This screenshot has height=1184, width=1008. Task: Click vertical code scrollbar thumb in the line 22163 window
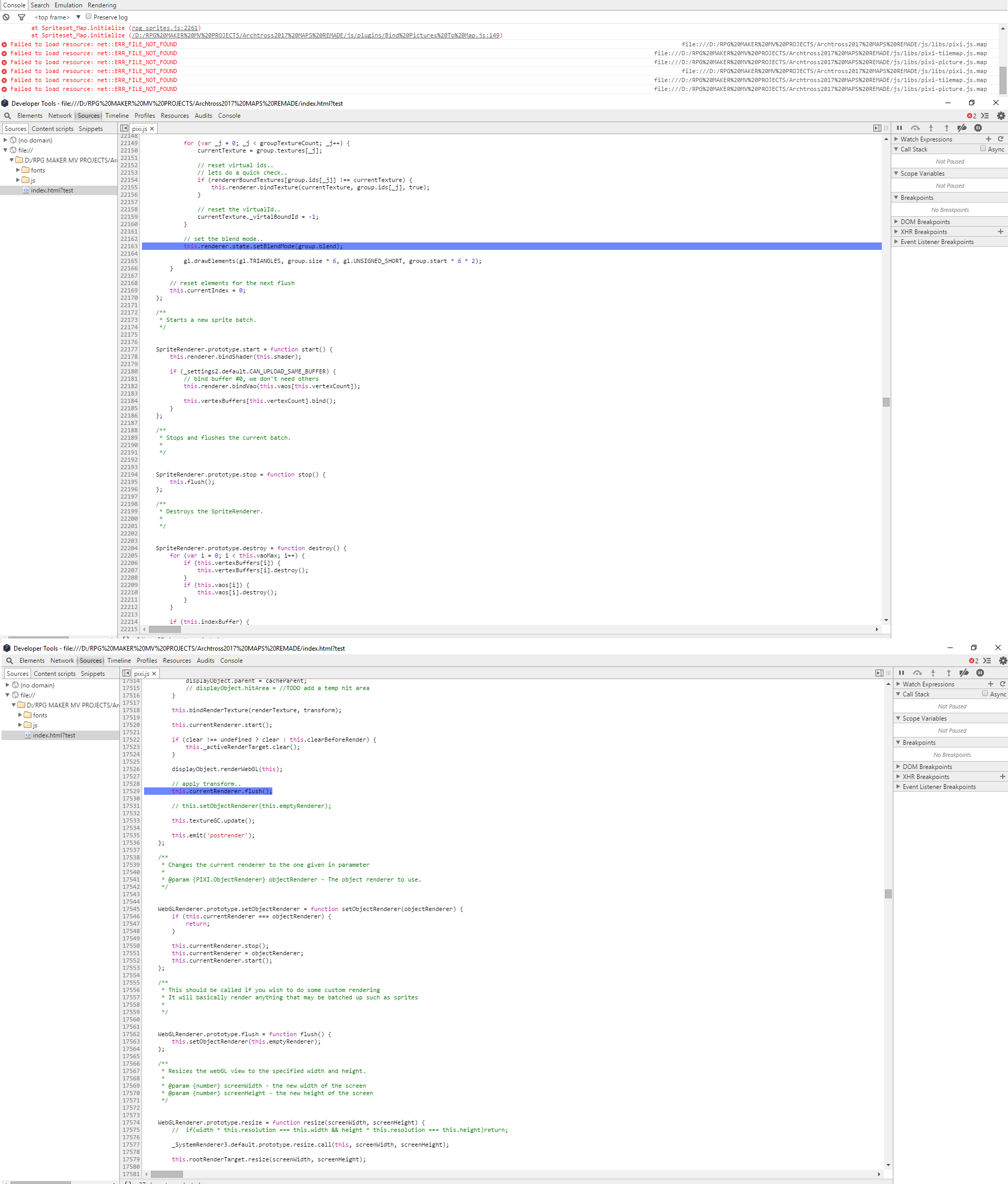886,402
